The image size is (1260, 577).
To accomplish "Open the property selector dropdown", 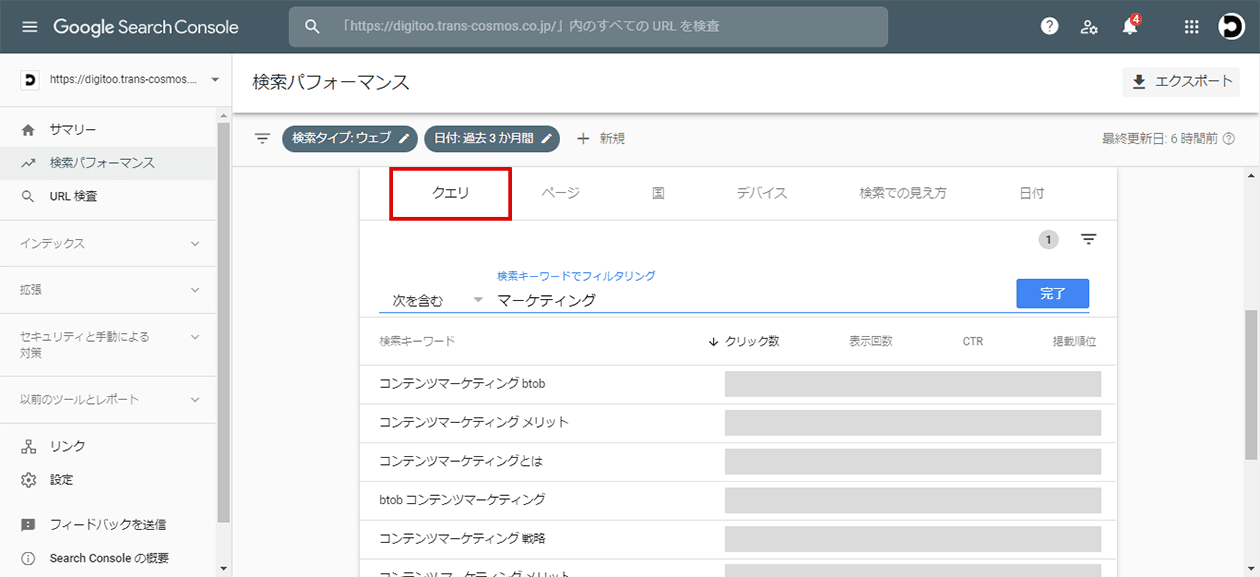I will coord(120,79).
